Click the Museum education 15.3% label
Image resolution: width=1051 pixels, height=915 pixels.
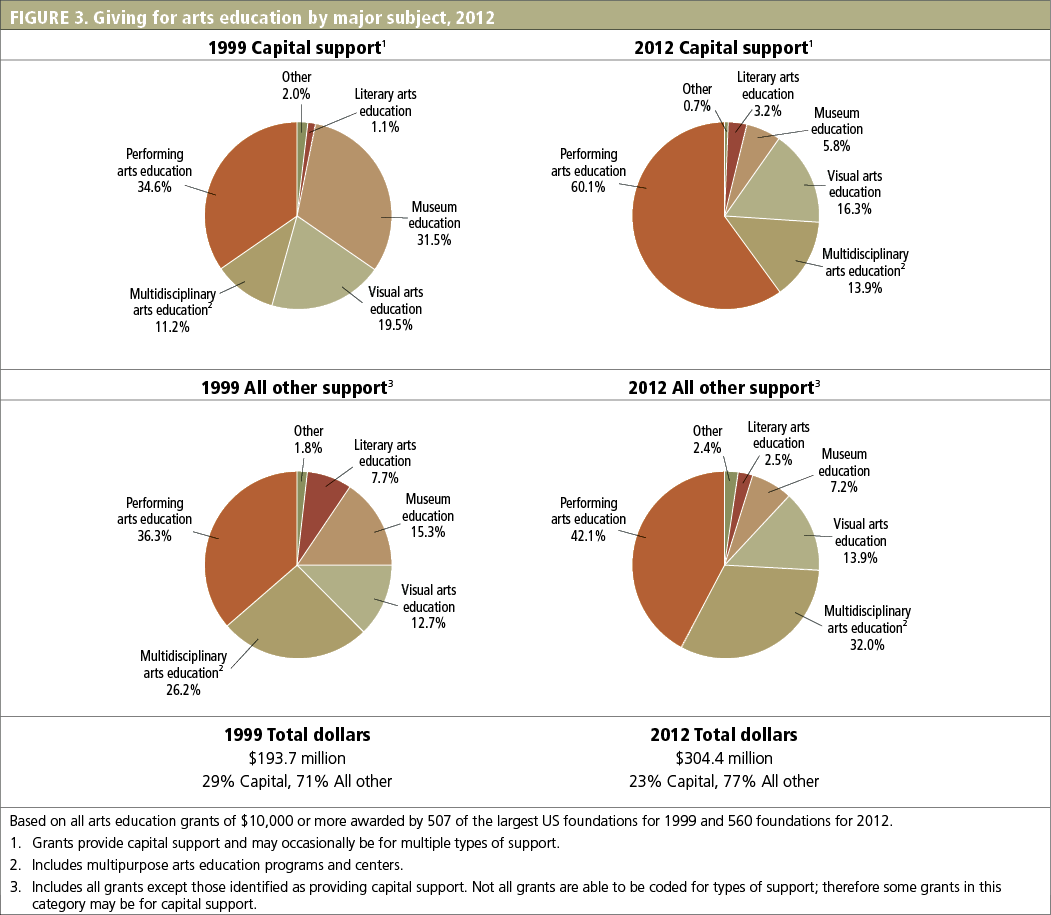(x=428, y=515)
